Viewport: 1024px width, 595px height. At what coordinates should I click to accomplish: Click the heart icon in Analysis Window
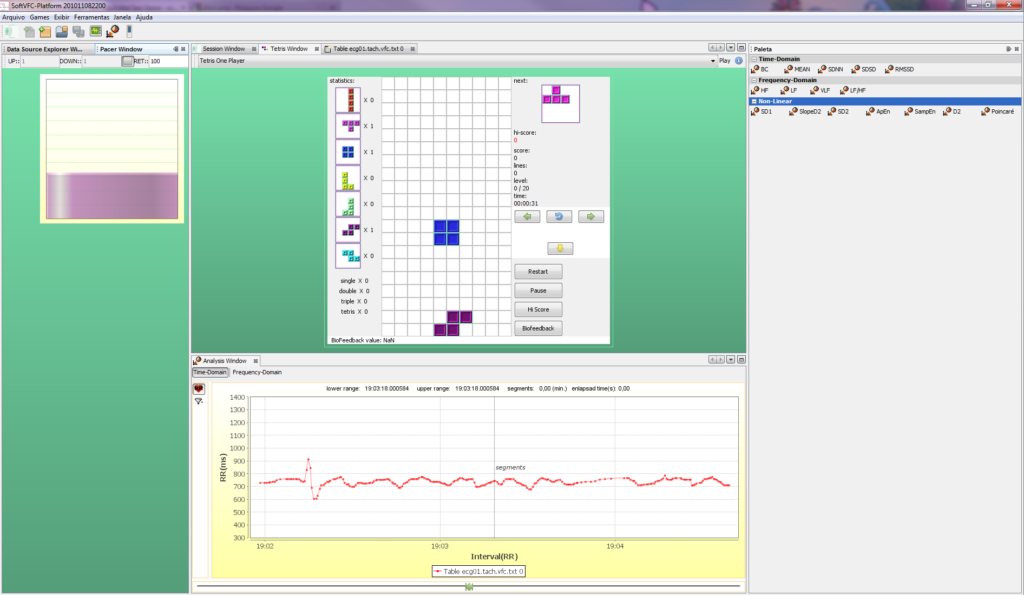[198, 388]
